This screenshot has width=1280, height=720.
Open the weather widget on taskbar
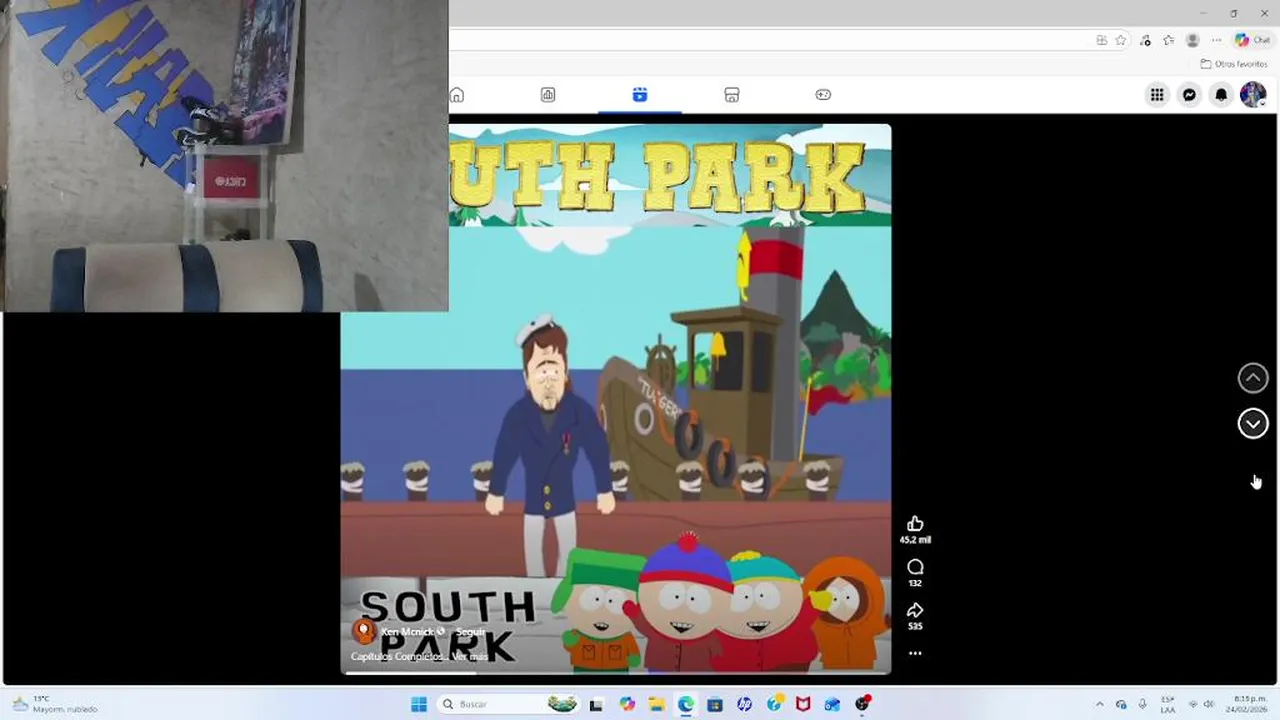(x=54, y=704)
